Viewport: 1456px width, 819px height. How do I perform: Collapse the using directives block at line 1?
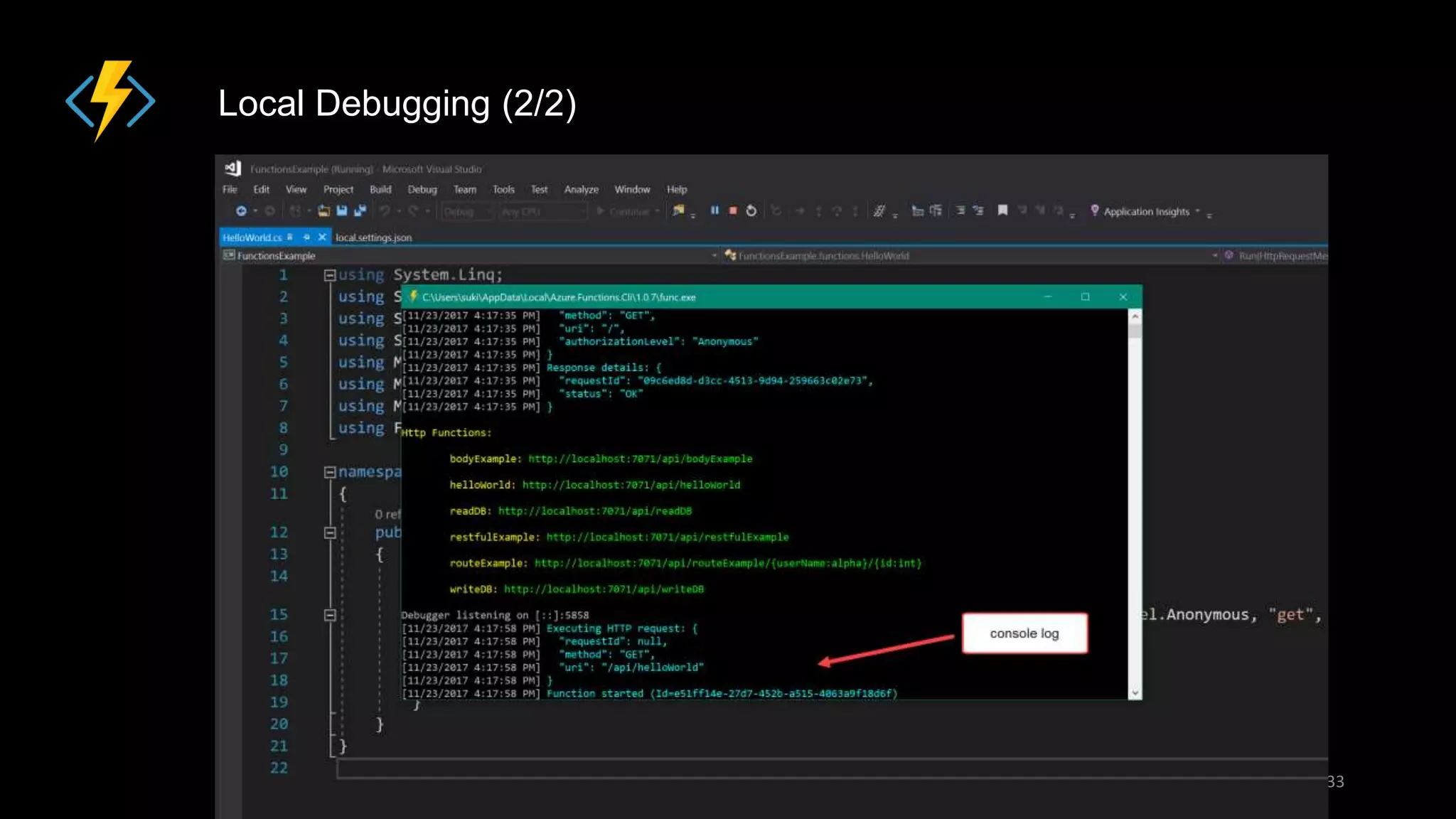coord(330,275)
